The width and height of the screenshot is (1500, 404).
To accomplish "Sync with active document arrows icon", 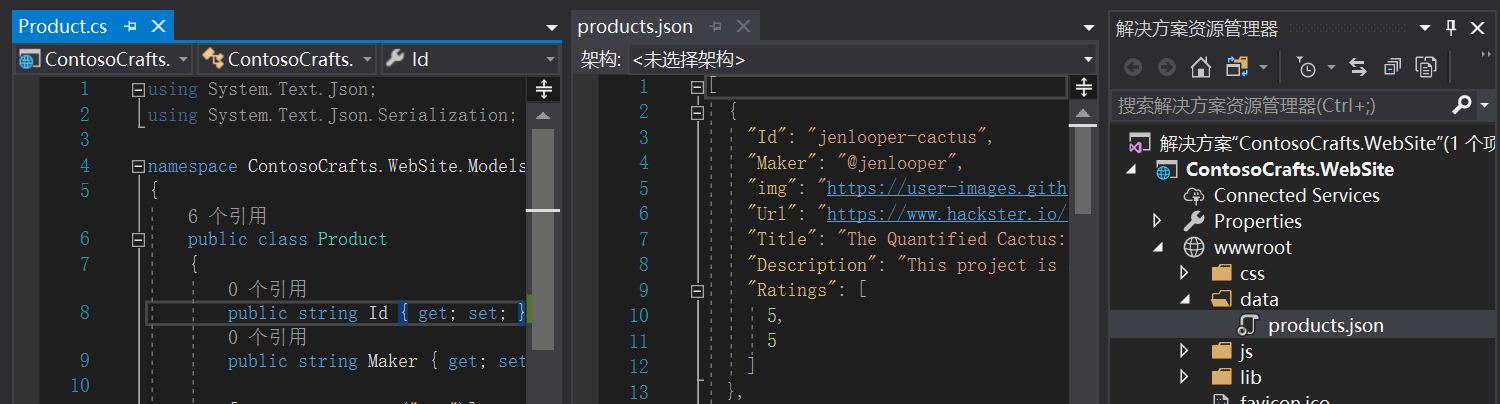I will point(1358,67).
